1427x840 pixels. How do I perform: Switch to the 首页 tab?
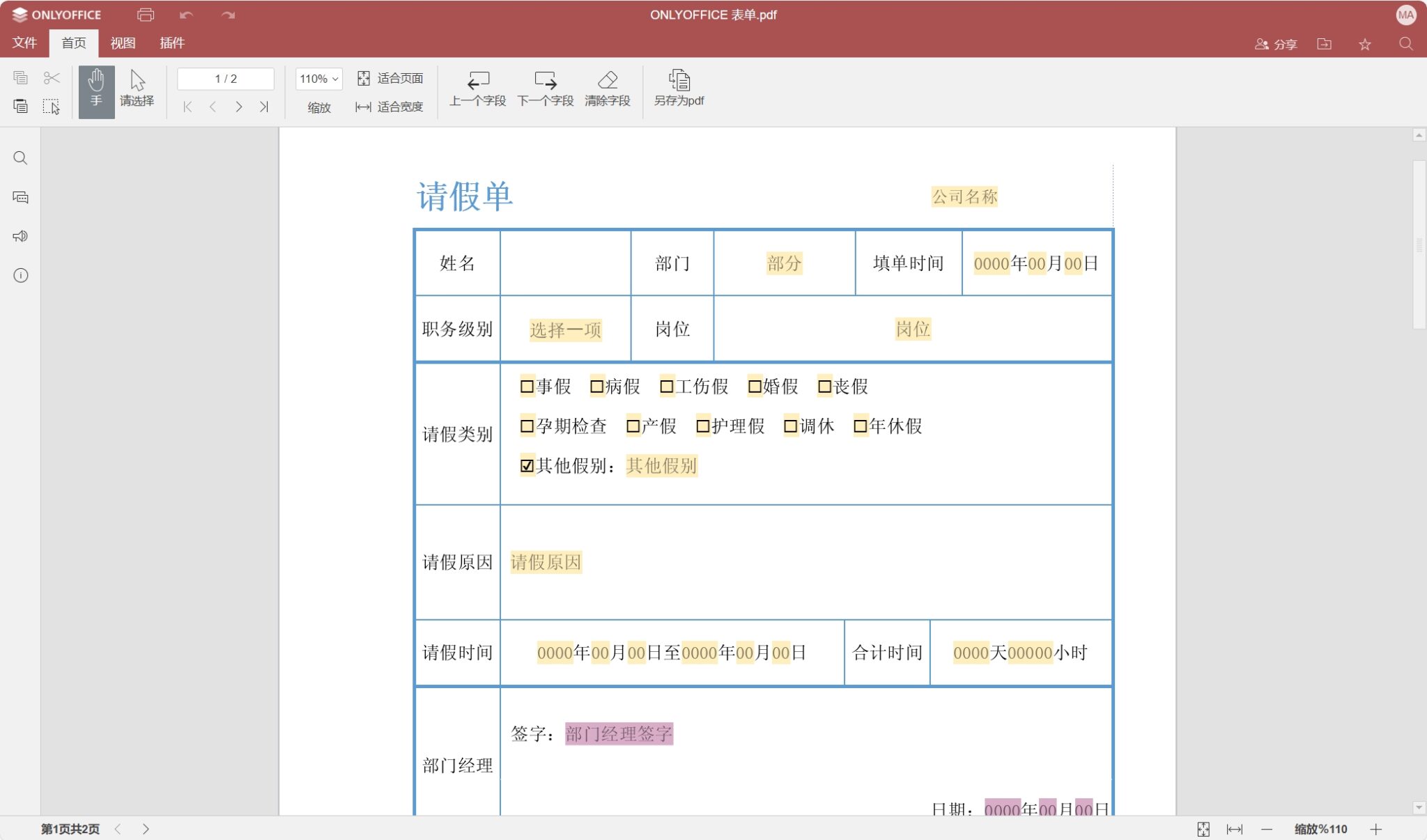74,43
